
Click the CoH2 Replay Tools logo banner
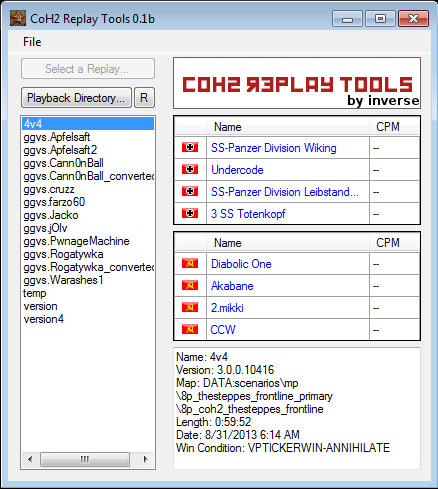pos(297,83)
